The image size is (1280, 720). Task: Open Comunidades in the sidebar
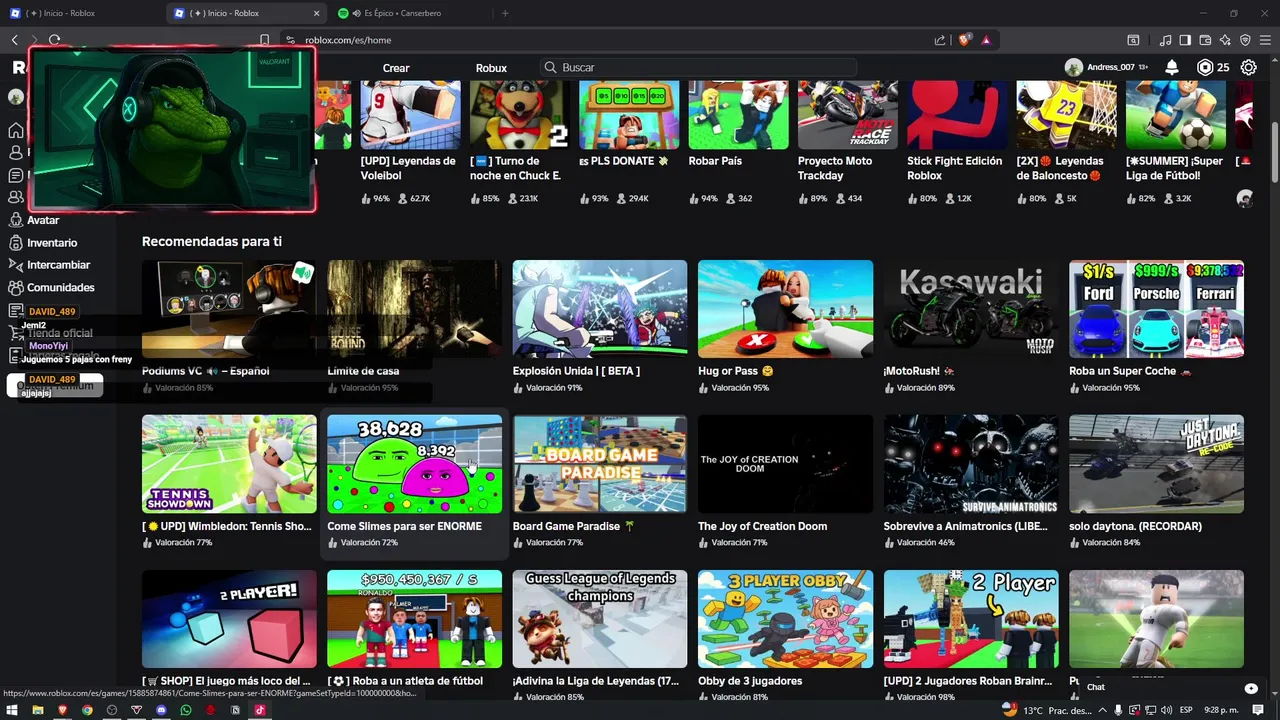pos(52,288)
